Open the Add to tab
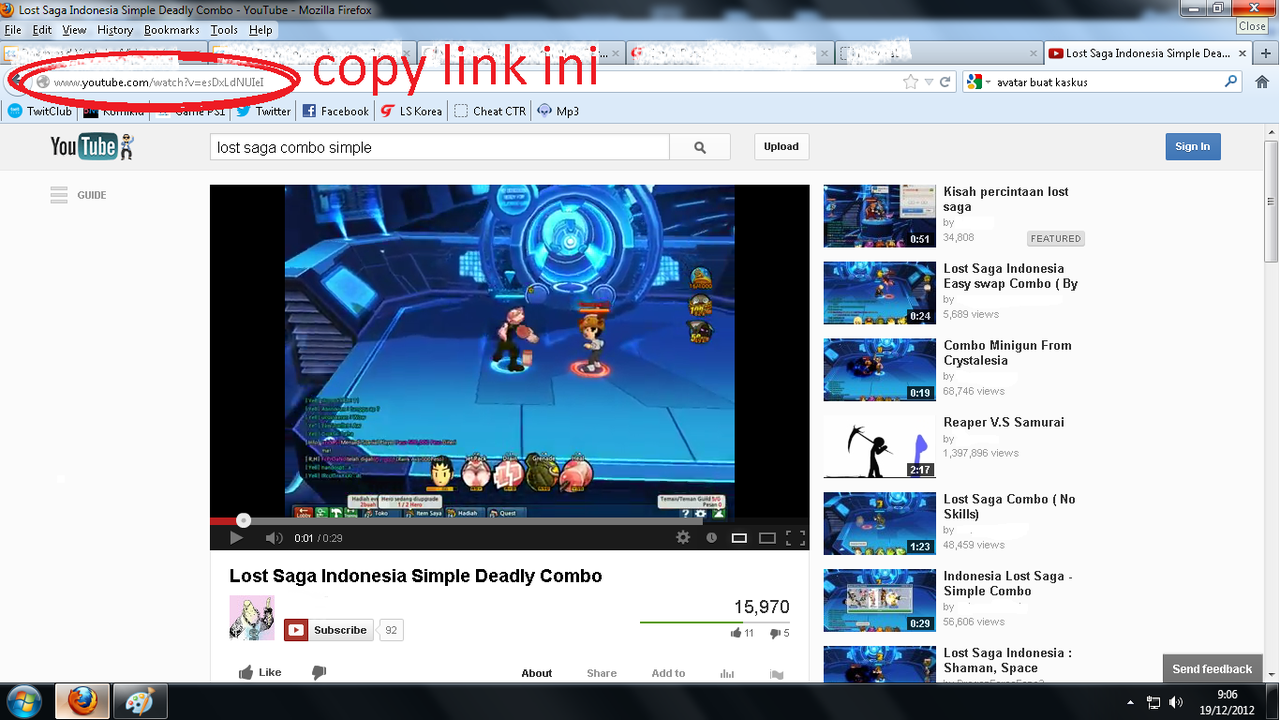 click(x=668, y=673)
